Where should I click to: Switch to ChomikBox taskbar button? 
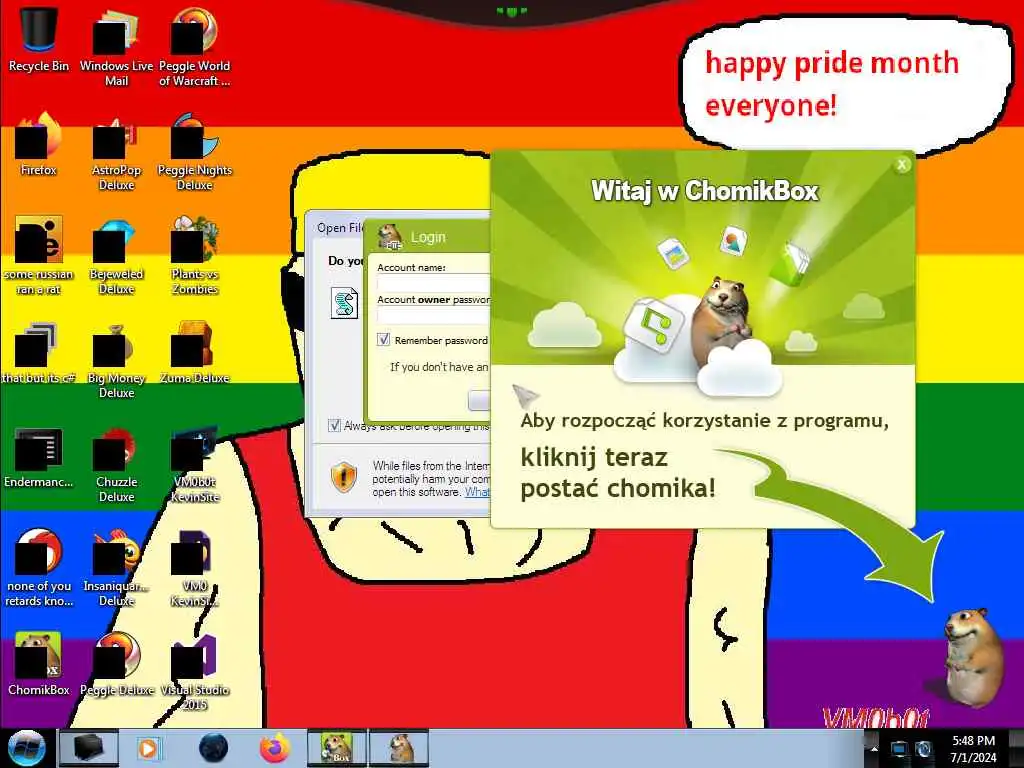(x=337, y=748)
